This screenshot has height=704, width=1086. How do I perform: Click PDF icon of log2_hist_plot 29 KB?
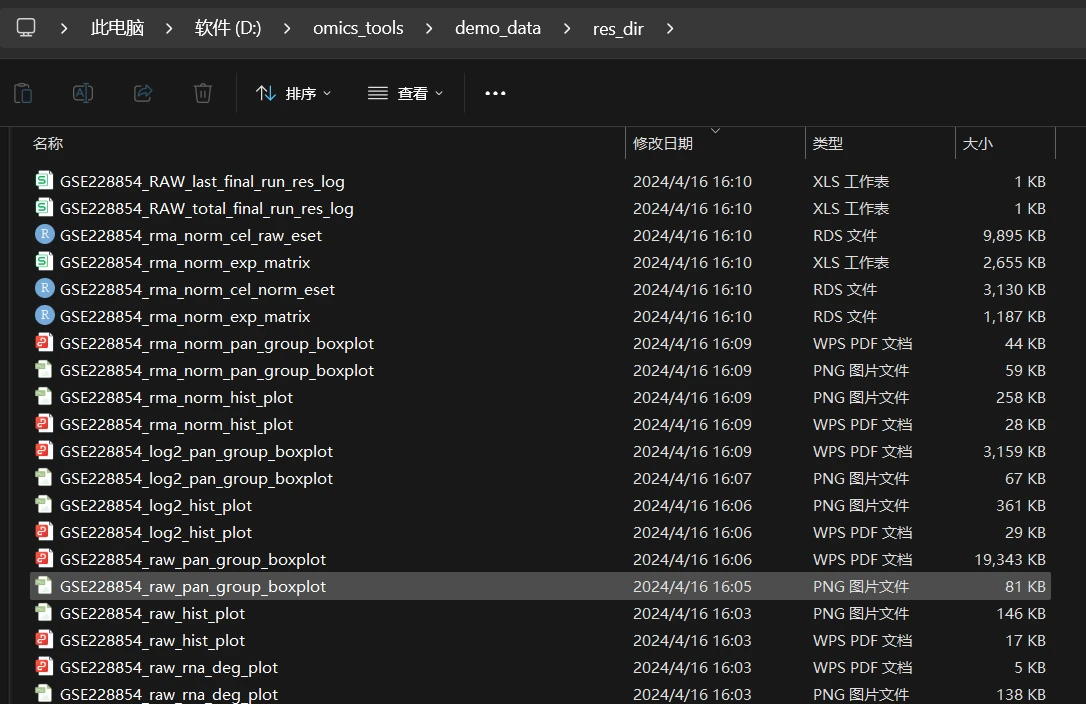coord(44,531)
